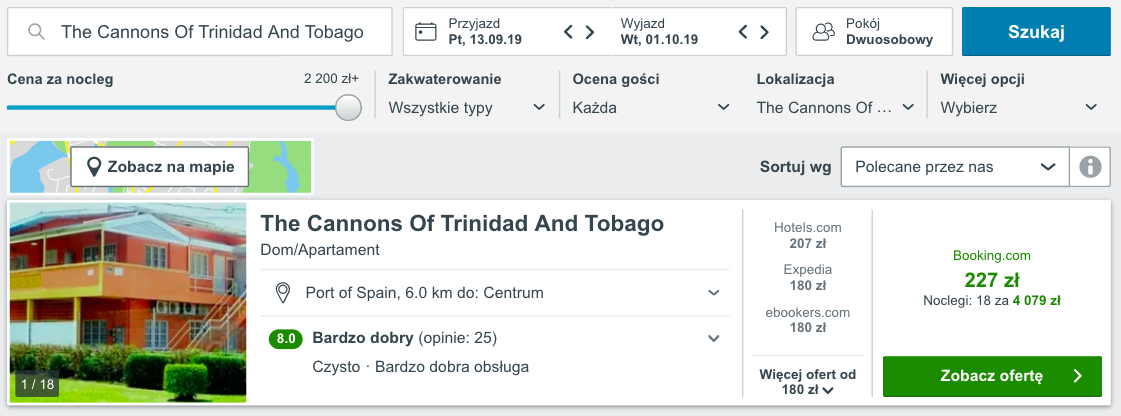Click the price per night slider handle
The height and width of the screenshot is (416, 1121).
348,108
